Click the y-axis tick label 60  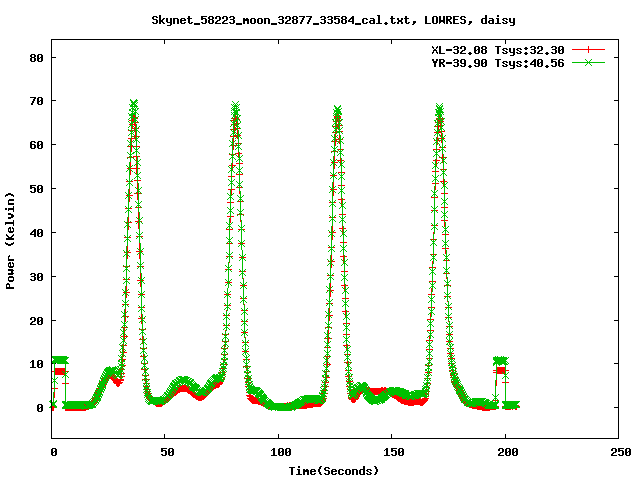[x=36, y=145]
